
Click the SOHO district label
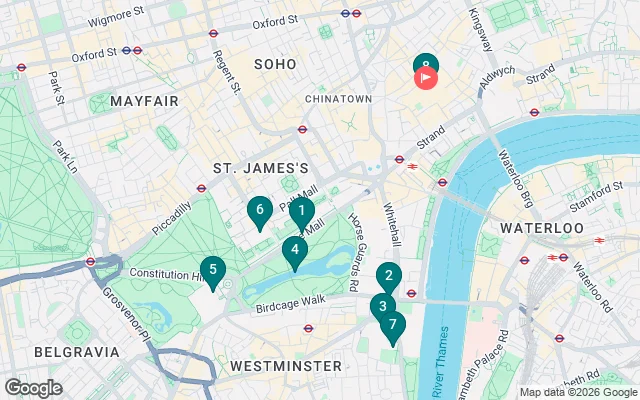[x=275, y=64]
